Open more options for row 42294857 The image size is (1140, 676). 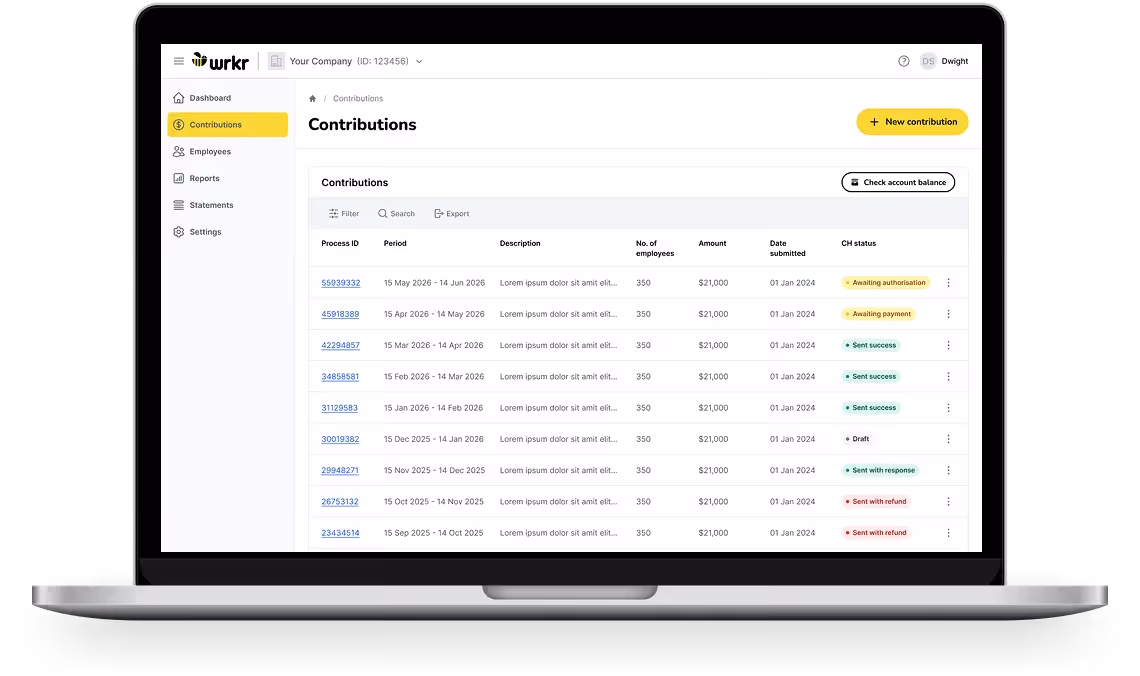[948, 345]
